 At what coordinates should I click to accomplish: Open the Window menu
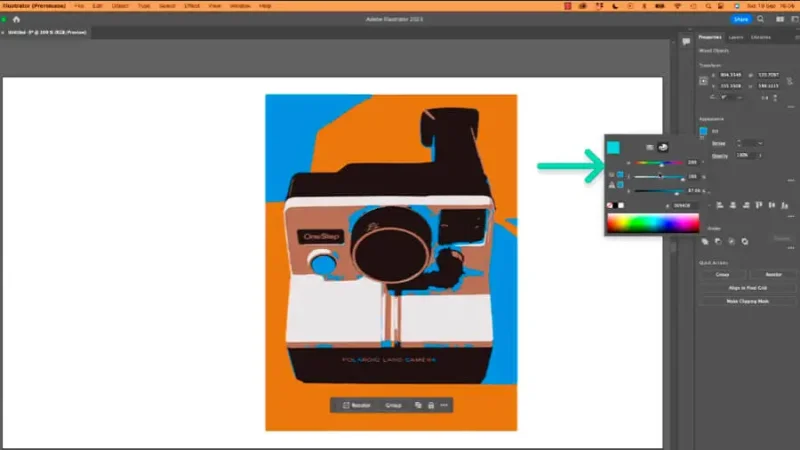(x=240, y=6)
